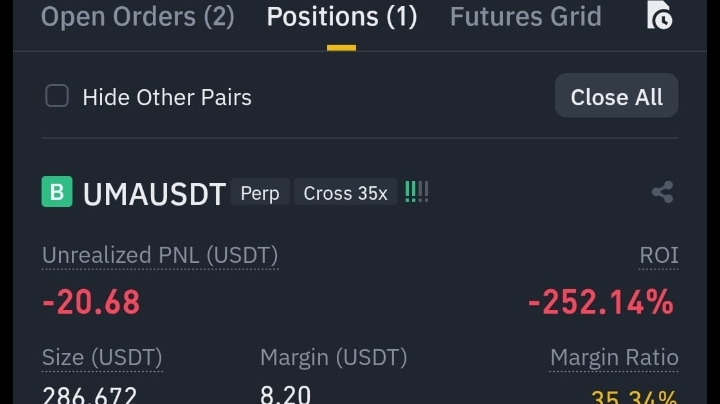The height and width of the screenshot is (404, 720).
Task: Check the Hide Other Pairs box
Action: [x=57, y=96]
